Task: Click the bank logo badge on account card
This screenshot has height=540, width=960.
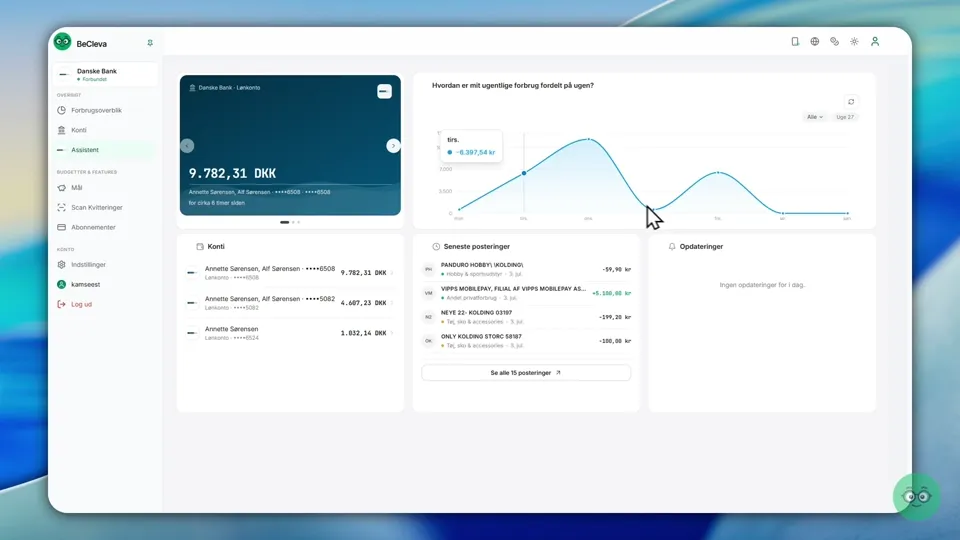Action: [x=384, y=91]
